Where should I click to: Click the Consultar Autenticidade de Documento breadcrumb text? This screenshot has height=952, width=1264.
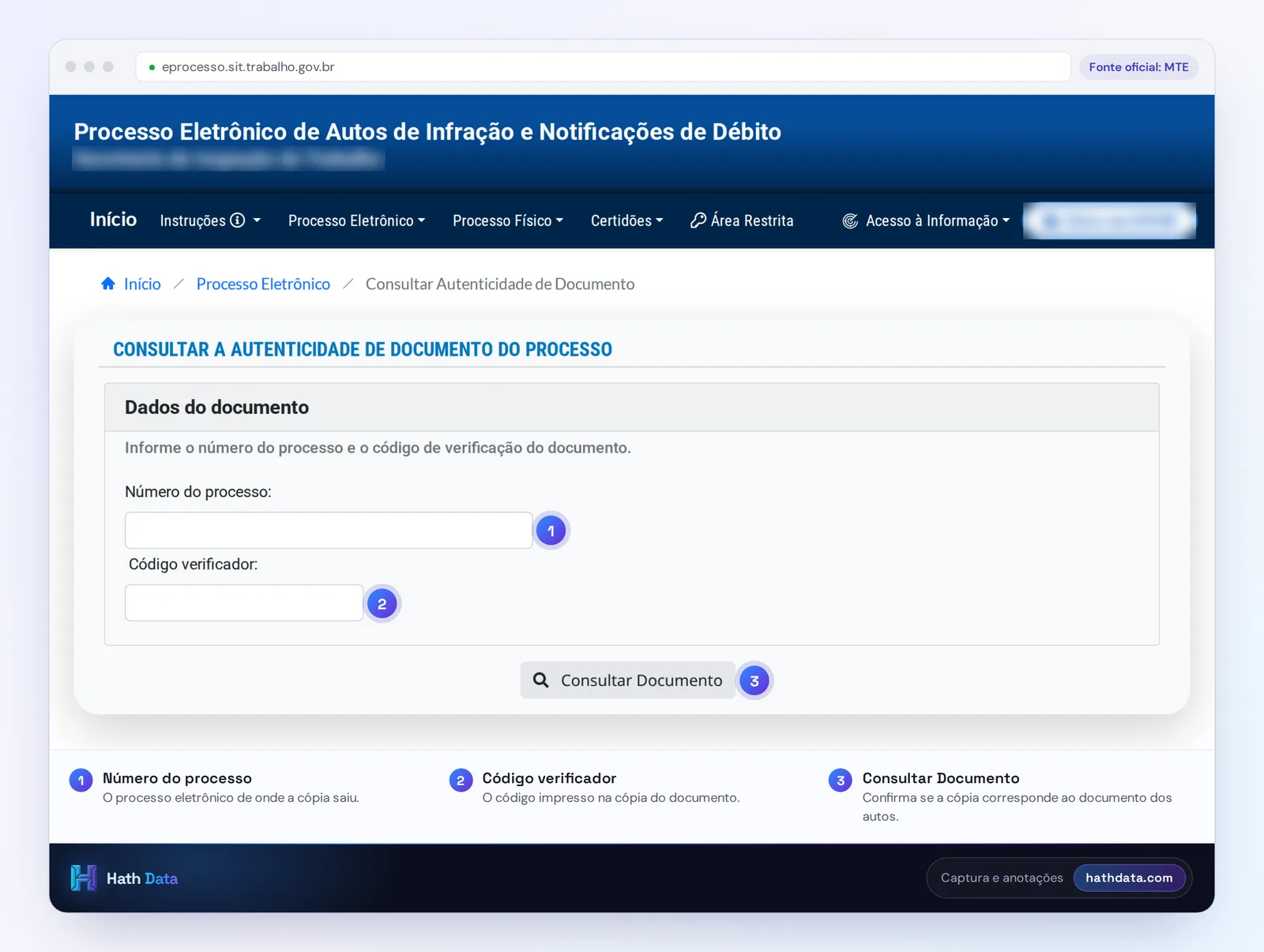pyautogui.click(x=500, y=284)
